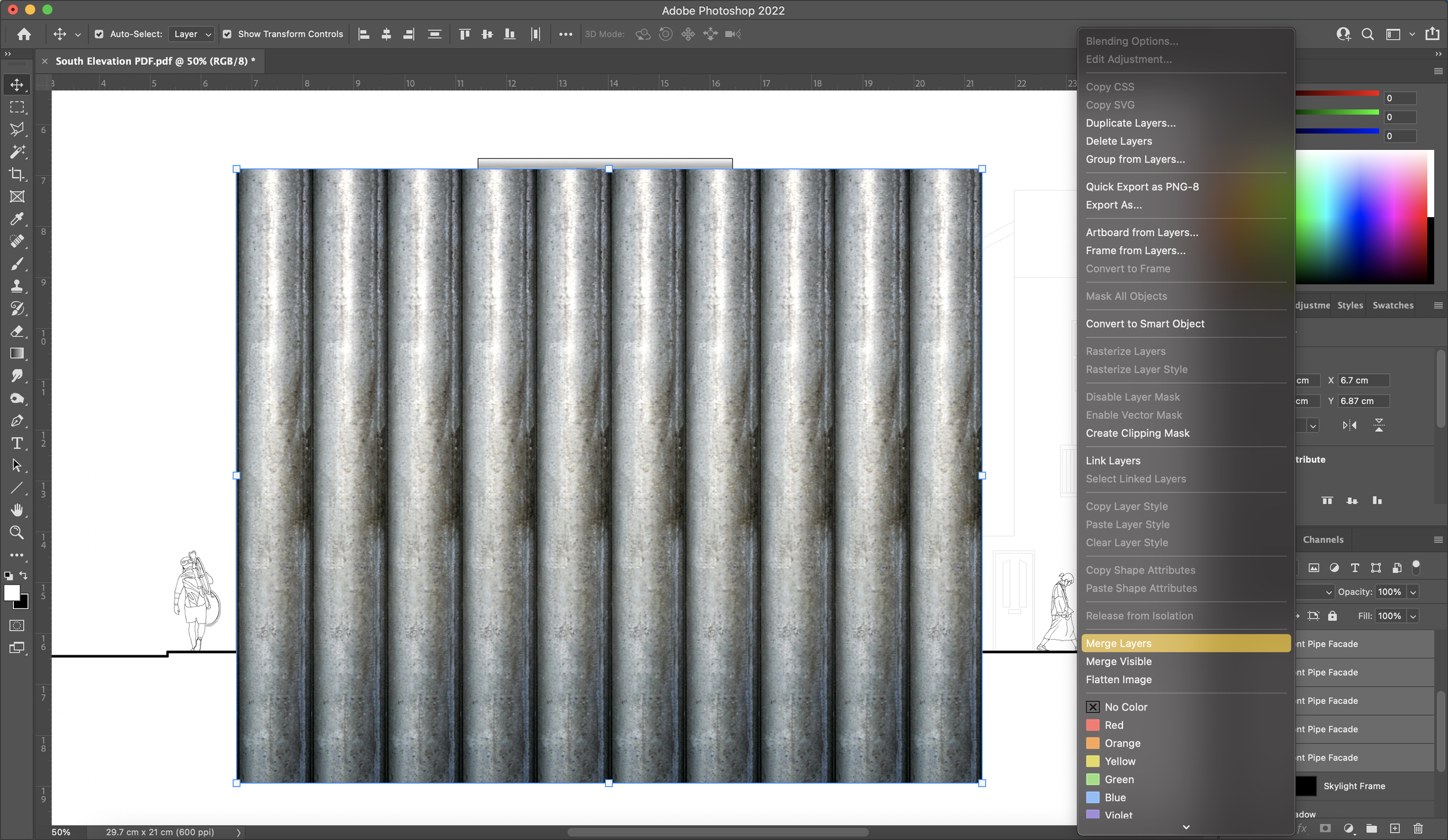Click the flip horizontal icon in Properties
The width and height of the screenshot is (1448, 840).
point(1350,425)
